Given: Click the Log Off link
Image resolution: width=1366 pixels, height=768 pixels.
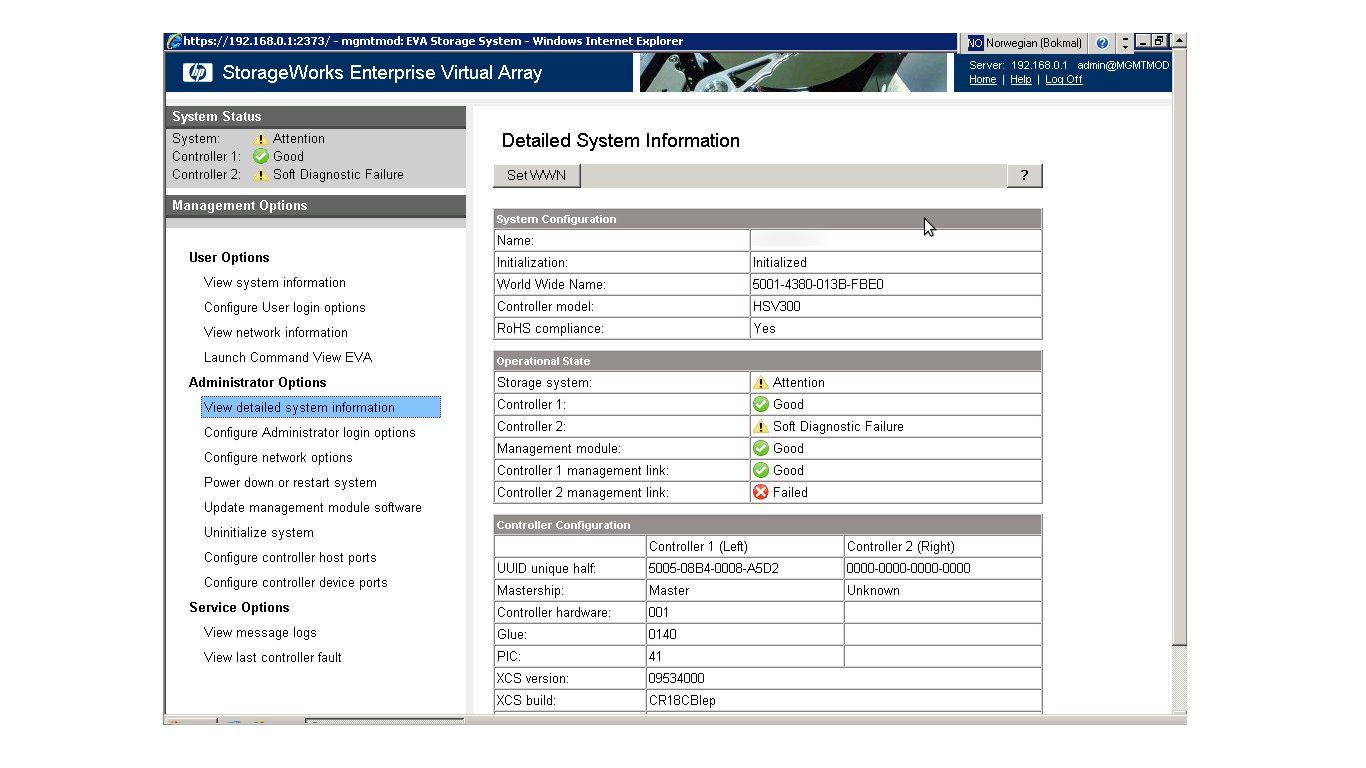Looking at the screenshot, I should [1064, 79].
